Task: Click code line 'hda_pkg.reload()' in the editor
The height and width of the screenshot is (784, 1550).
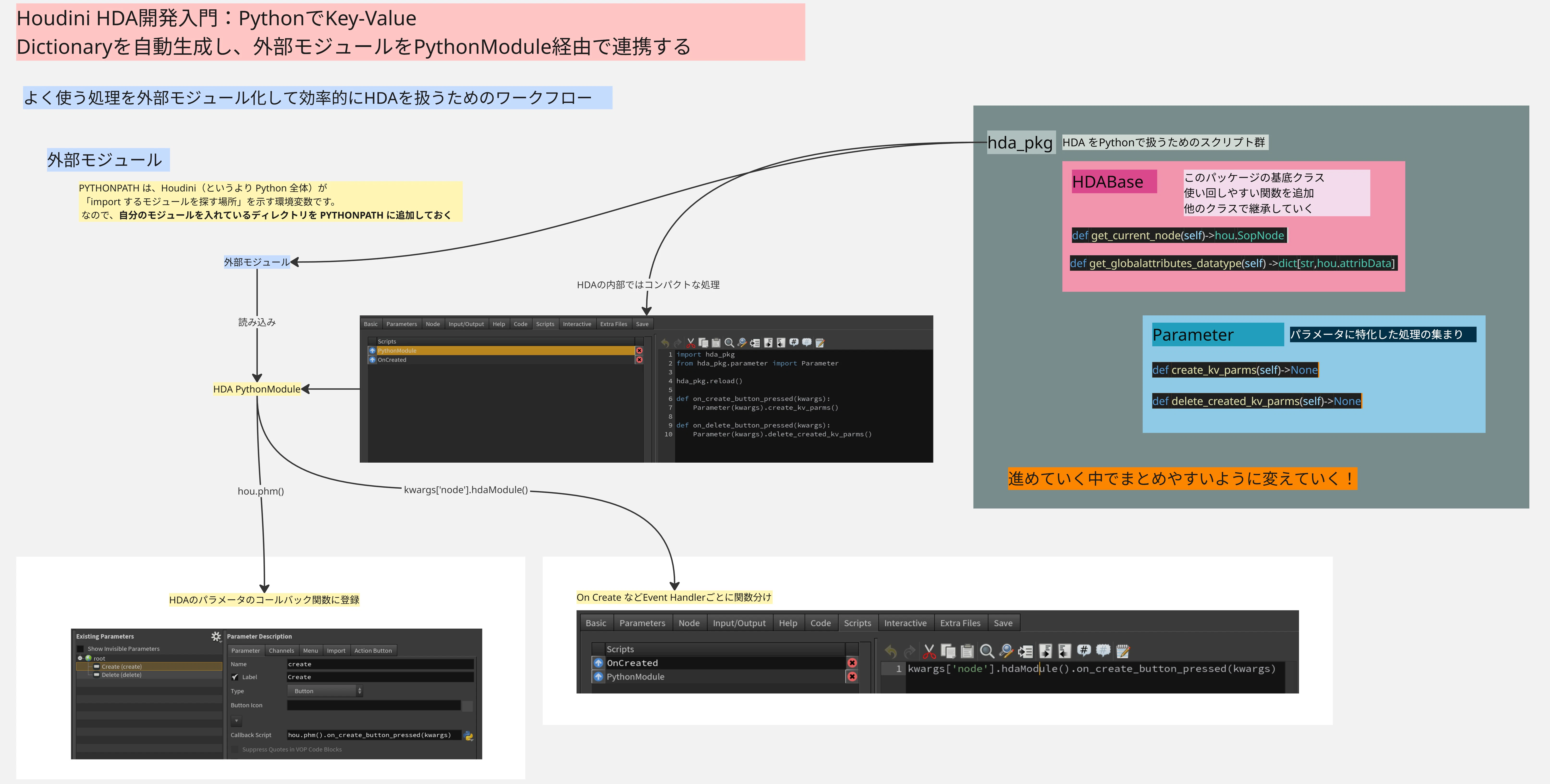Action: [x=709, y=381]
